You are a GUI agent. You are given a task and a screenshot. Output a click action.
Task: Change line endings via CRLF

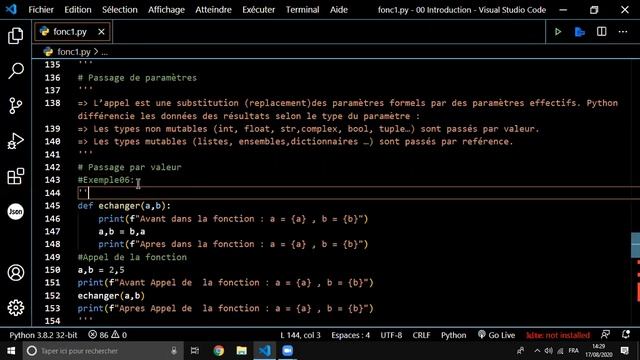point(421,335)
